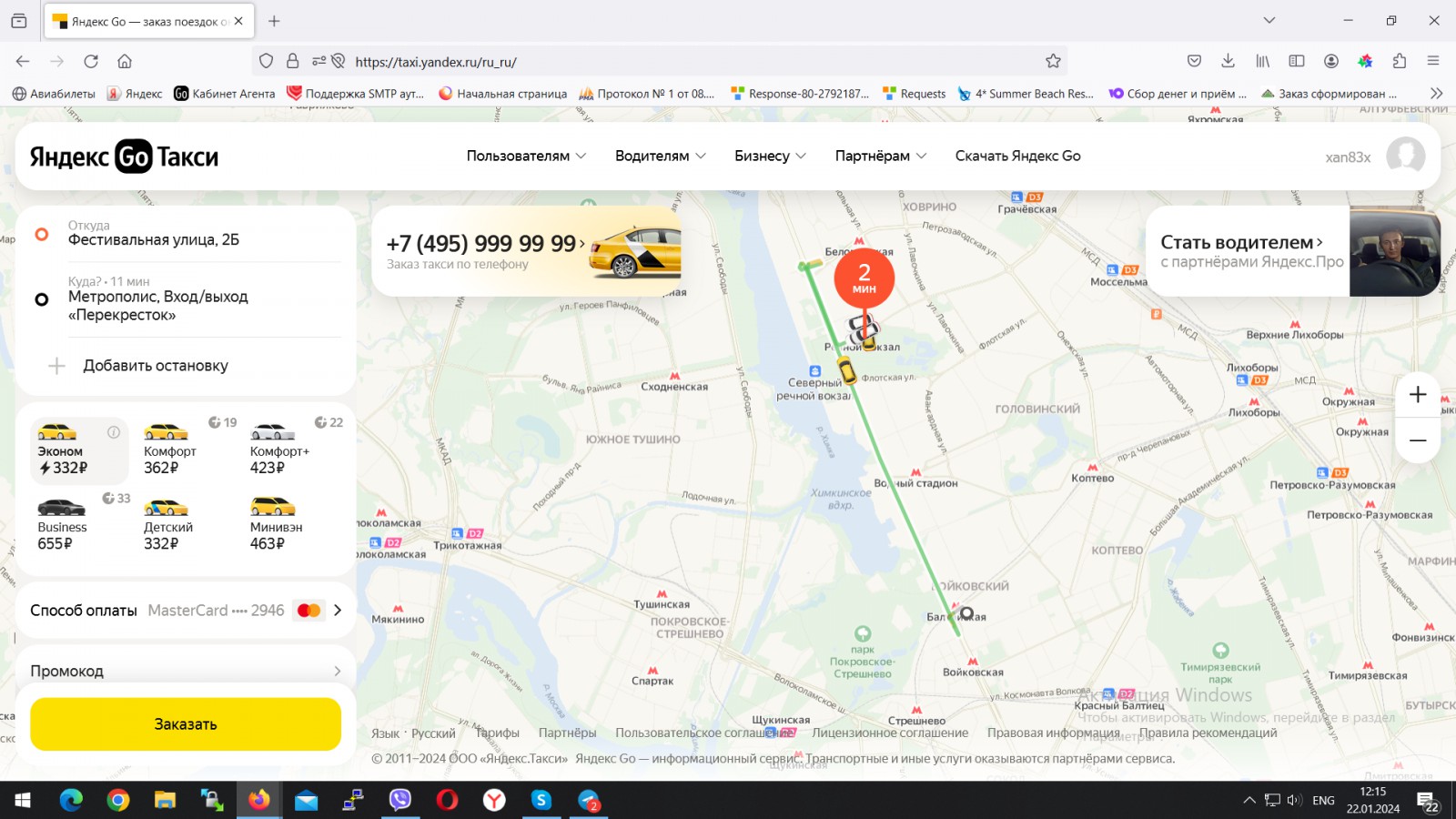Click Добавить остановку
Viewport: 1456px width, 819px height.
pos(156,366)
